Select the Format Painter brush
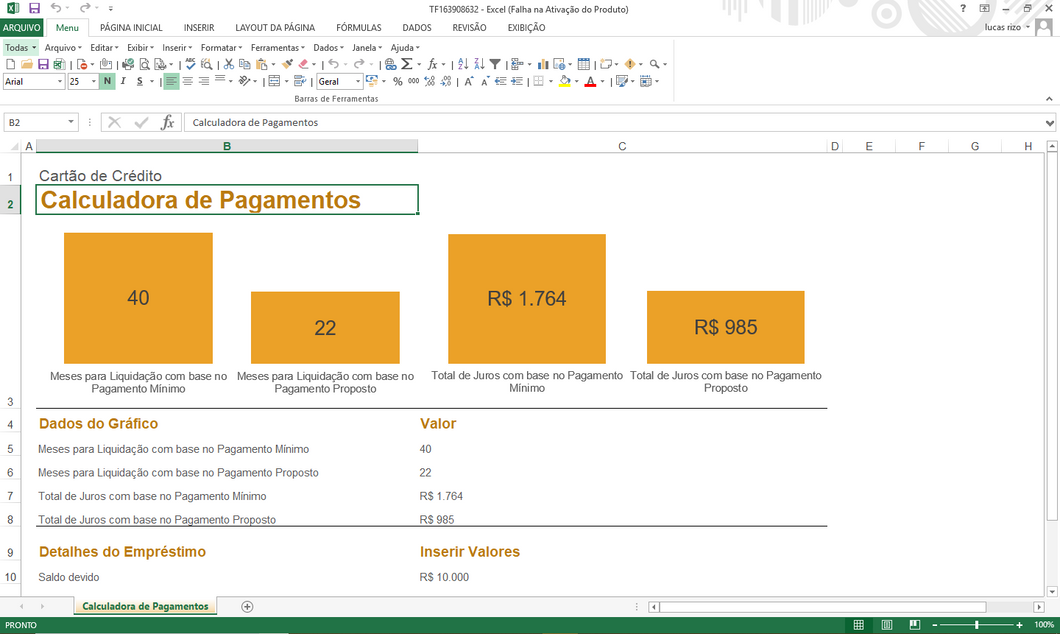The image size is (1060, 634). pos(287,64)
